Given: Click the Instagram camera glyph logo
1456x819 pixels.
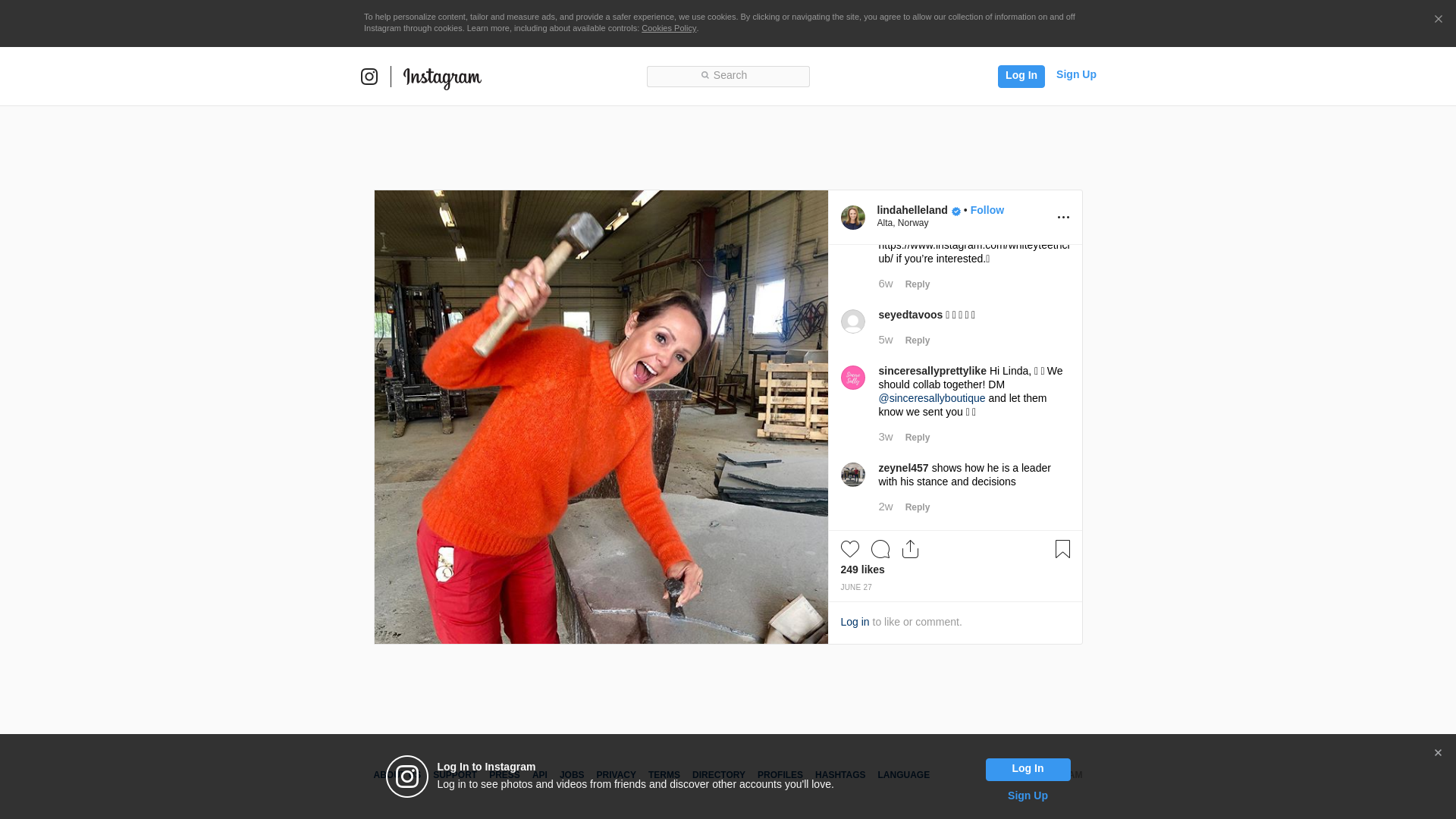Looking at the screenshot, I should click(369, 77).
